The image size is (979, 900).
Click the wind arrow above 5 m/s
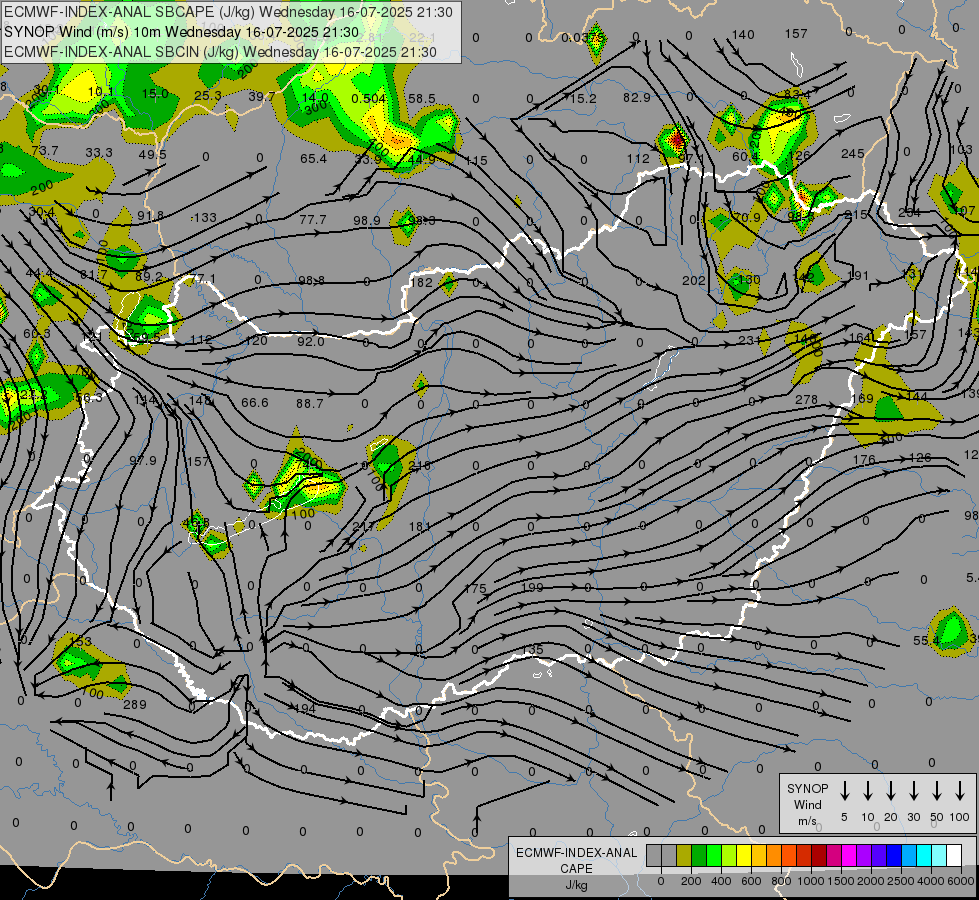coord(845,791)
